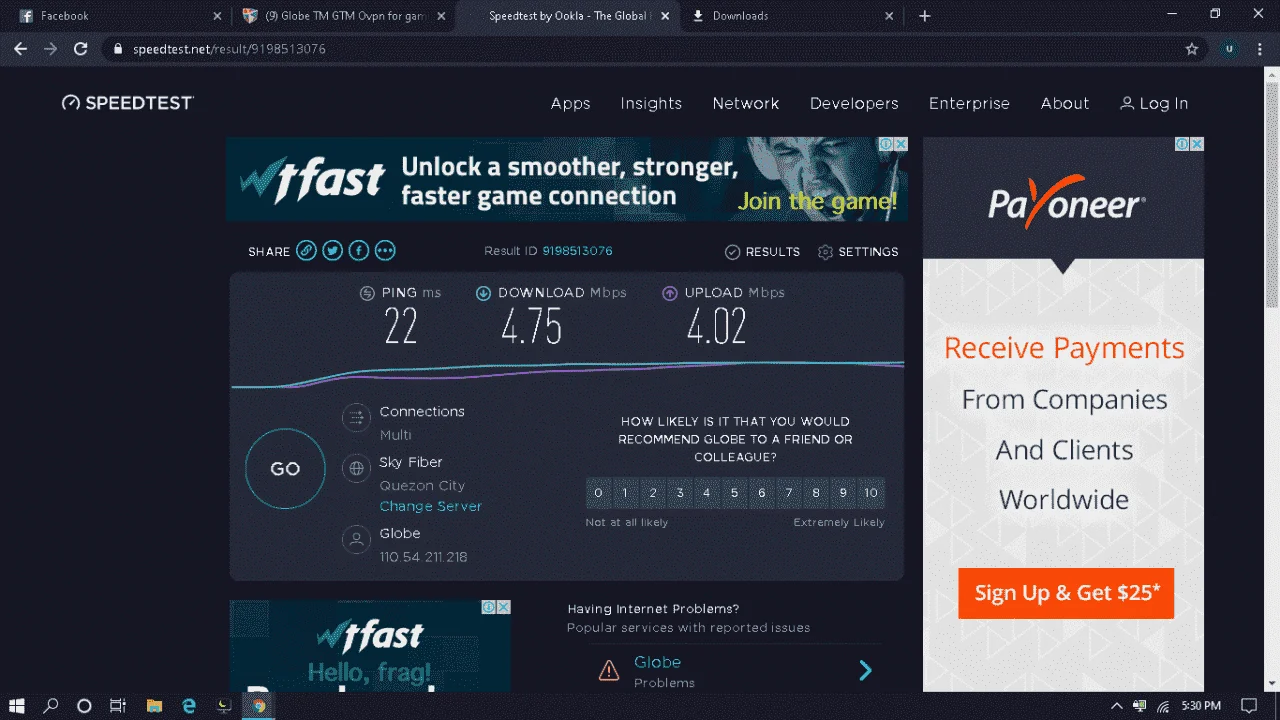Select rating 7 for recommendation
The width and height of the screenshot is (1280, 720).
(x=789, y=493)
